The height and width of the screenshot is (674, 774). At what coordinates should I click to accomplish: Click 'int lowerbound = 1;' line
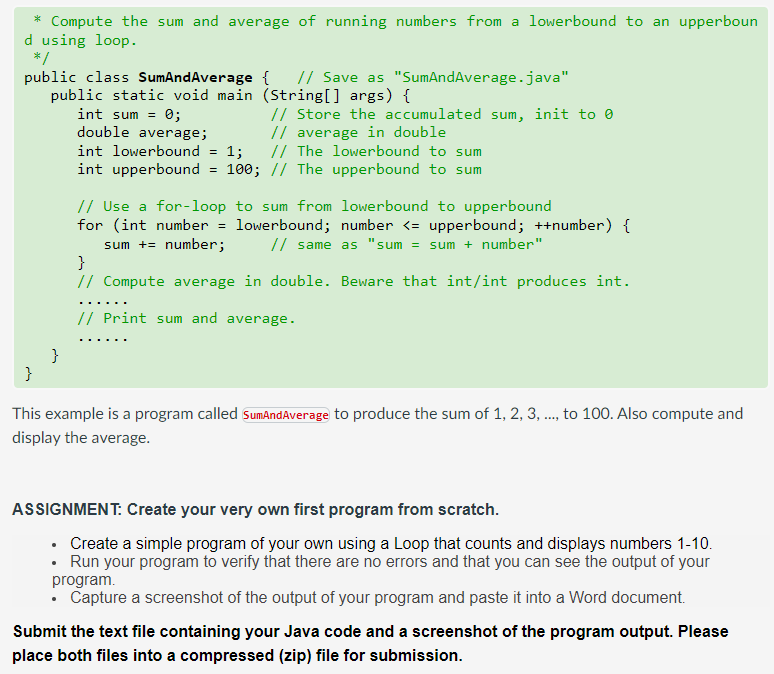tap(160, 151)
